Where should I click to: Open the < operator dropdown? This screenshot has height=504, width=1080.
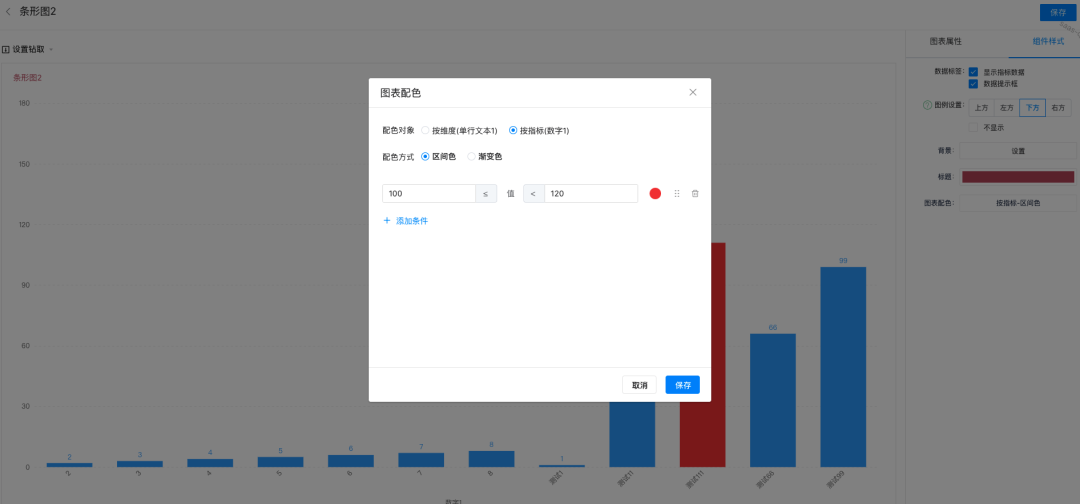[534, 193]
